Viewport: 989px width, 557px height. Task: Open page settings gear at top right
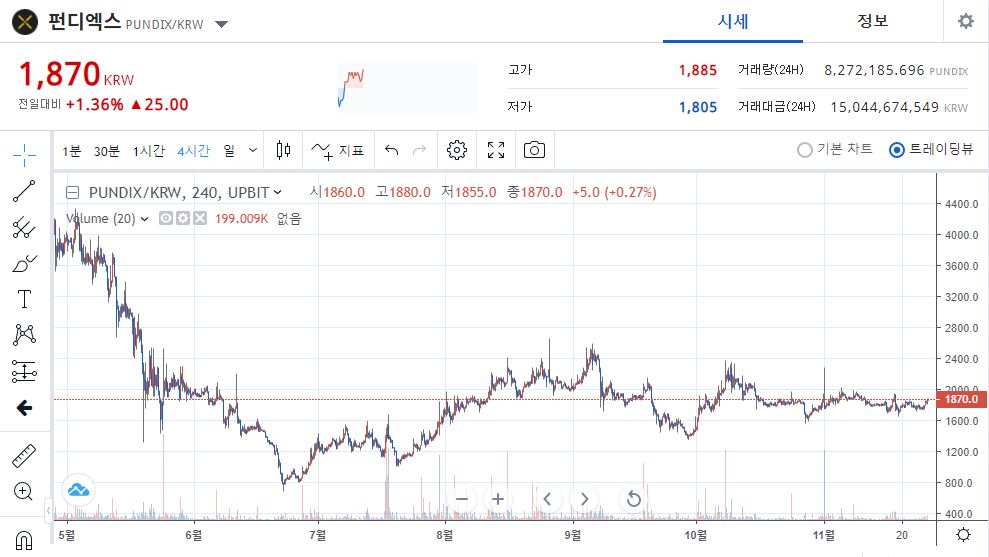point(966,21)
